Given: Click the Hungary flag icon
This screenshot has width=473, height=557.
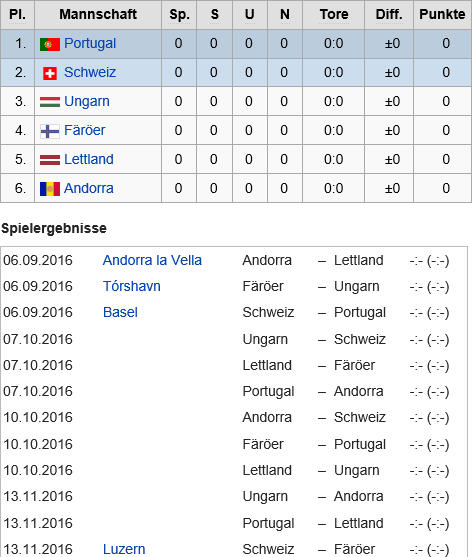Looking at the screenshot, I should pyautogui.click(x=50, y=102).
